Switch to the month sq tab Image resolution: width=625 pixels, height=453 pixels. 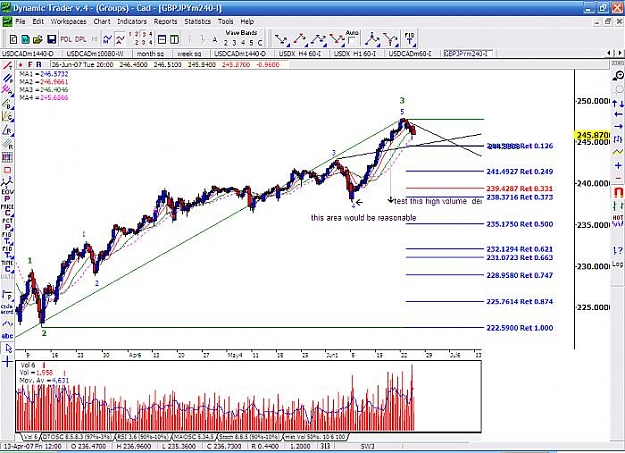tap(150, 53)
